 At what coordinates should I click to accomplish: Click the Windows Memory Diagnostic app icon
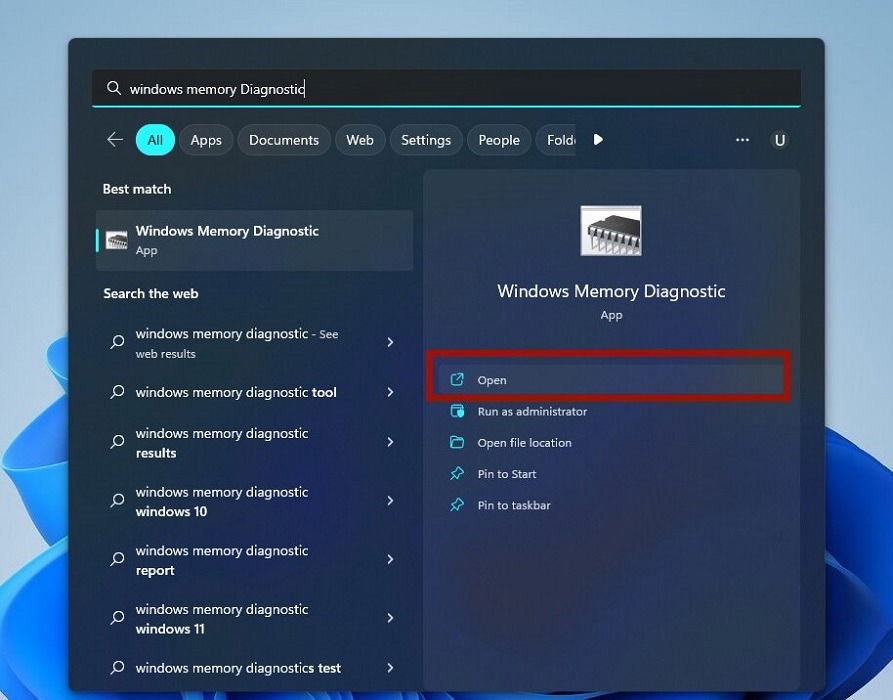coord(611,229)
